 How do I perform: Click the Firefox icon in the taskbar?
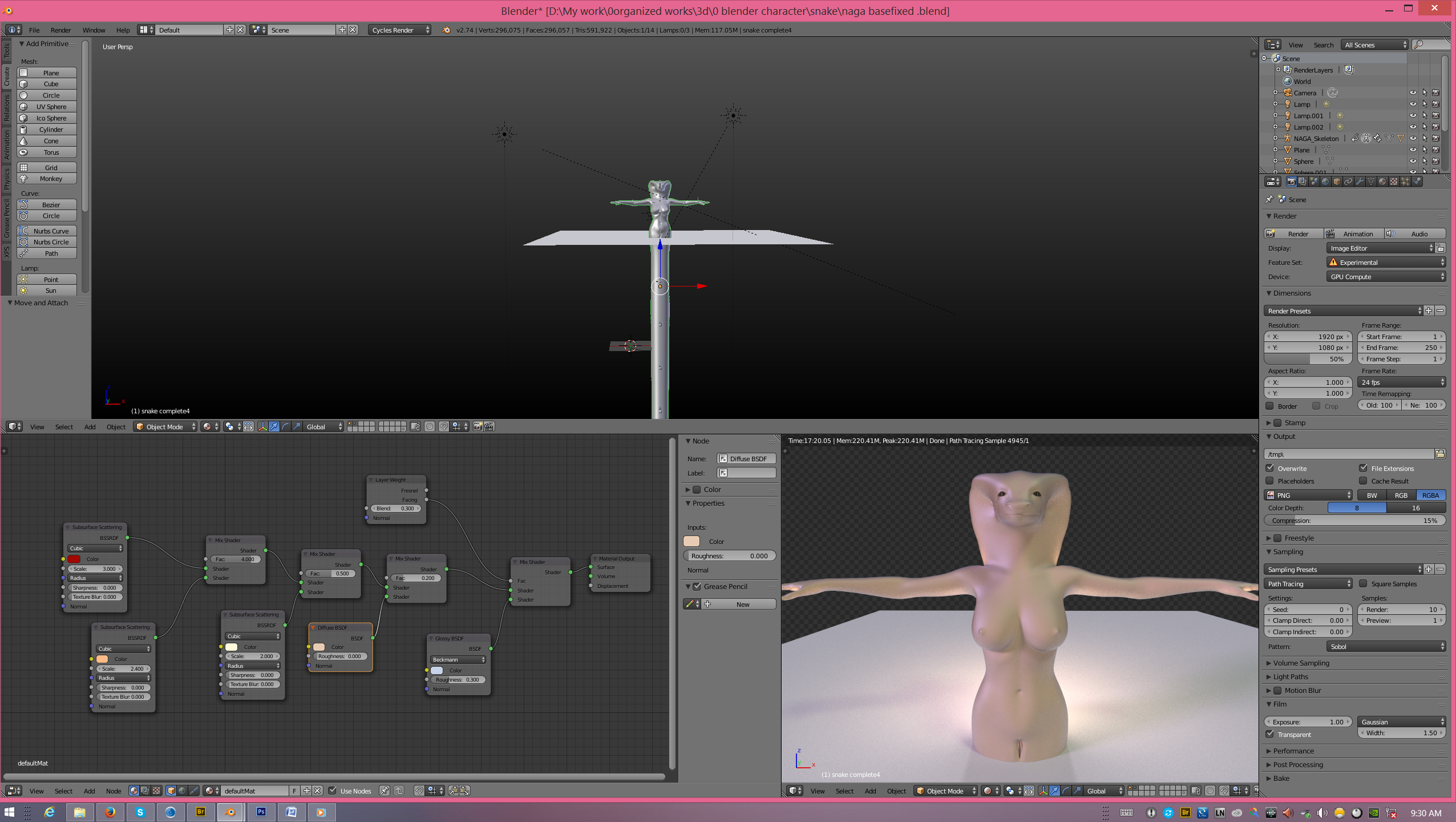pyautogui.click(x=110, y=812)
